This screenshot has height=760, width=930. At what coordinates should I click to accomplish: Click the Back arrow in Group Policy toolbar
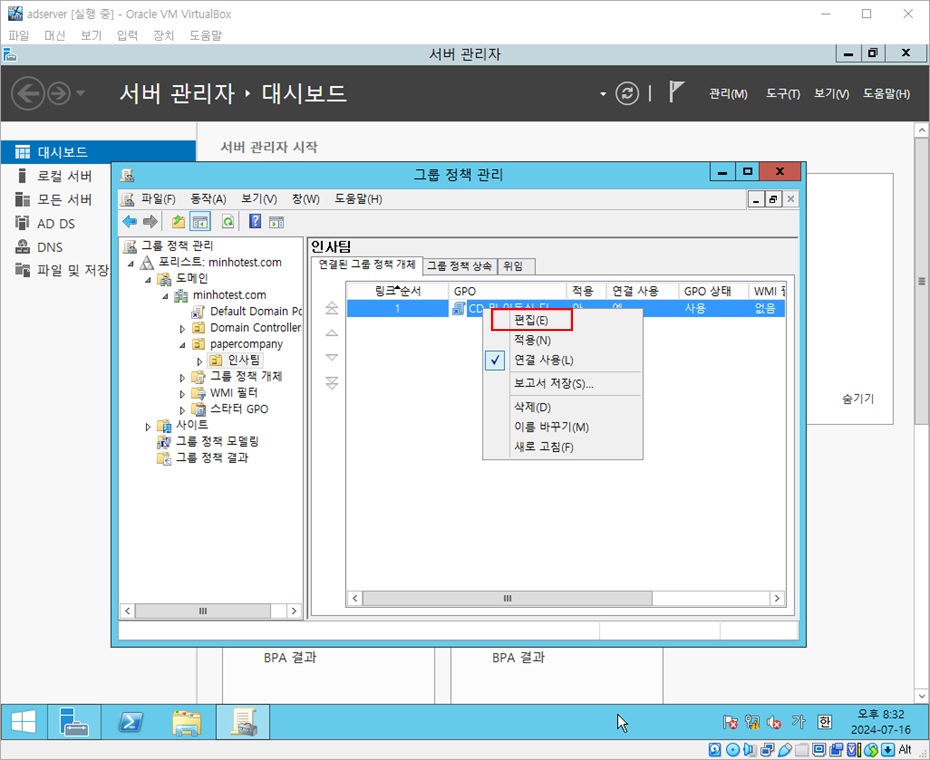129,222
